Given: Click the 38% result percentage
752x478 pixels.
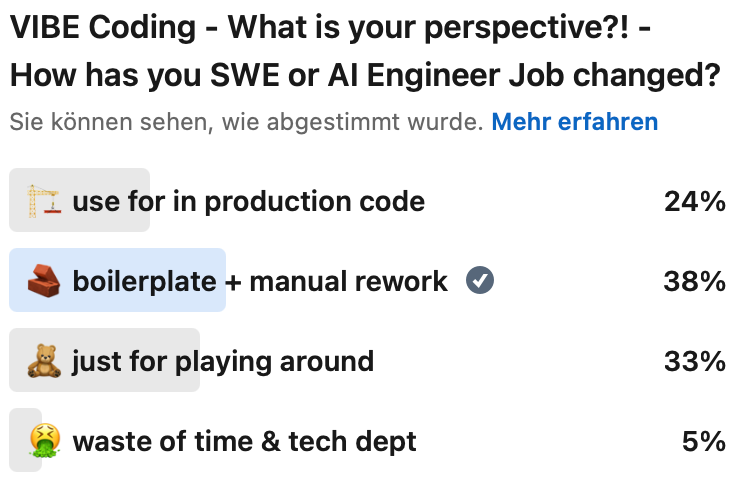Looking at the screenshot, I should point(694,282).
